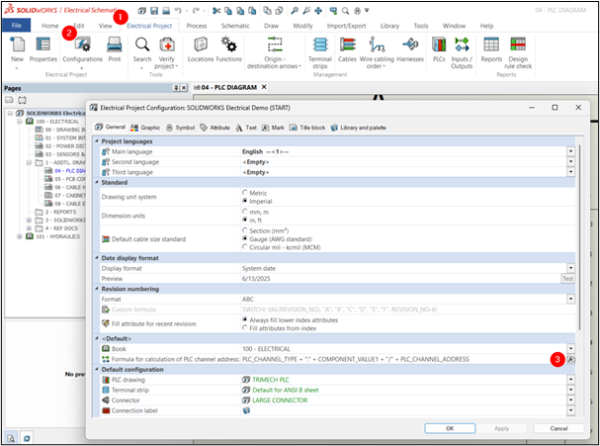Open project Properties from ribbon
600x446 pixels.
click(x=43, y=44)
